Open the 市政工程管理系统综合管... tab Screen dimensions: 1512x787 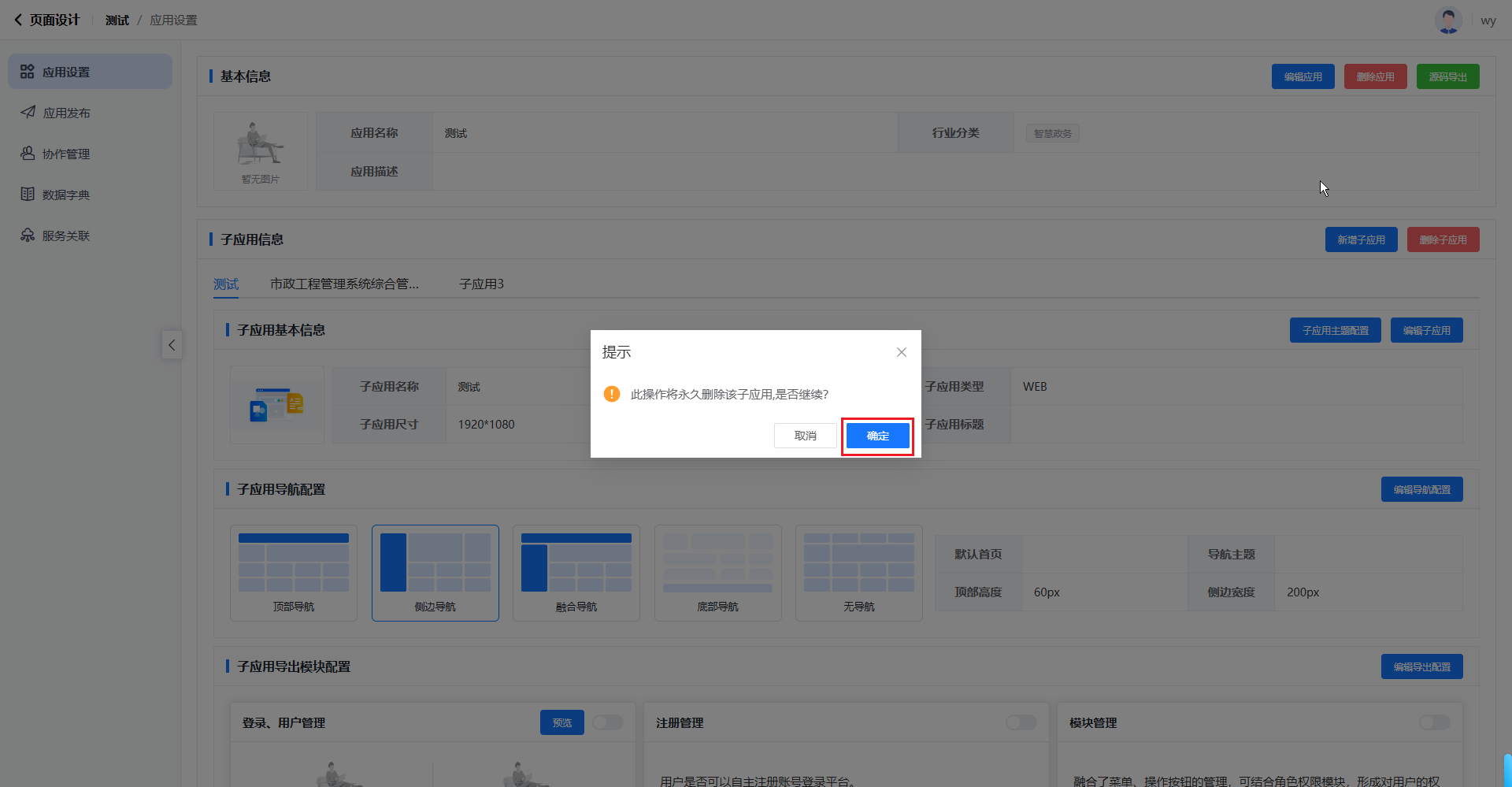point(344,284)
